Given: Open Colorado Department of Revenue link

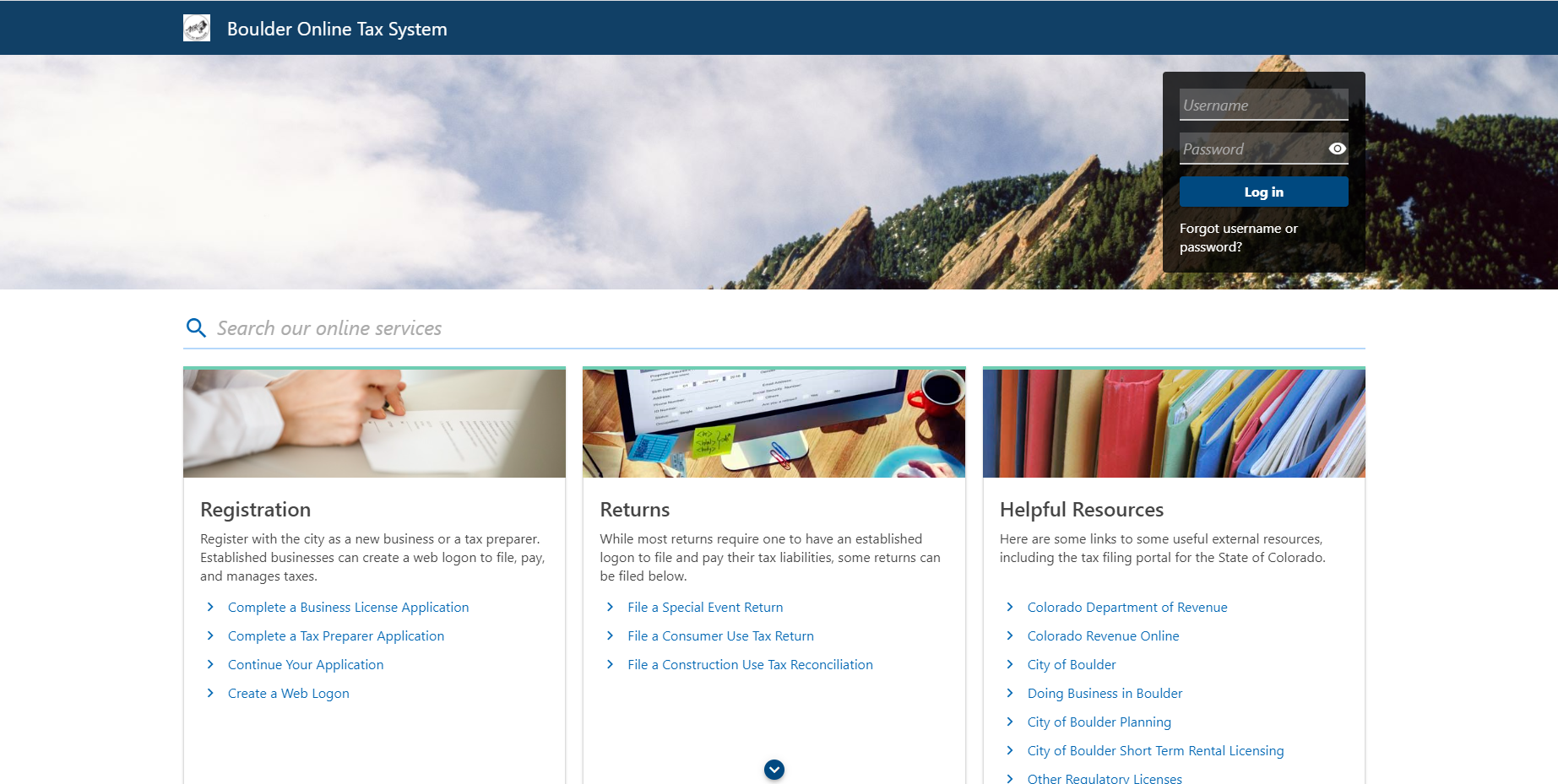Looking at the screenshot, I should 1127,608.
